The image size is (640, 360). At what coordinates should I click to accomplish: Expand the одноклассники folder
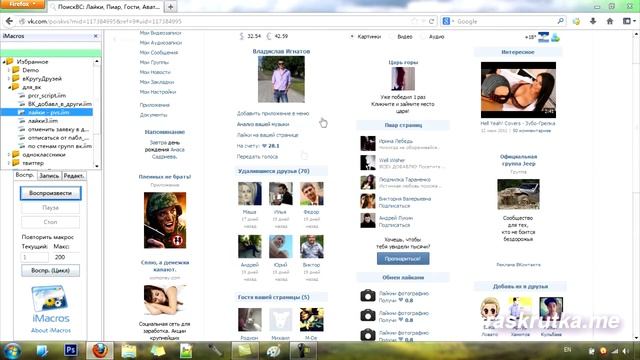(9, 155)
